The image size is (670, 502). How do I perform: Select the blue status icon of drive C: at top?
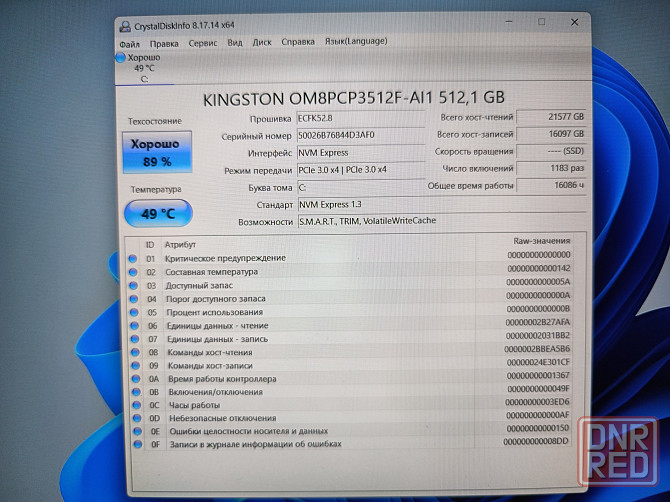tap(121, 58)
